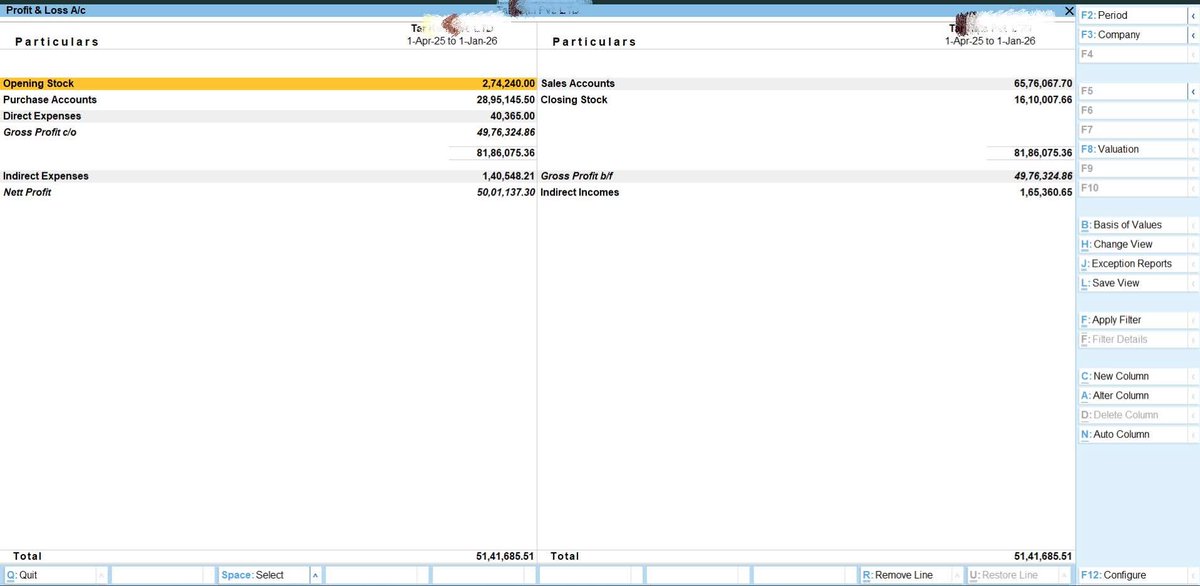Open Exception Reports
The height and width of the screenshot is (586, 1200).
coord(1131,264)
